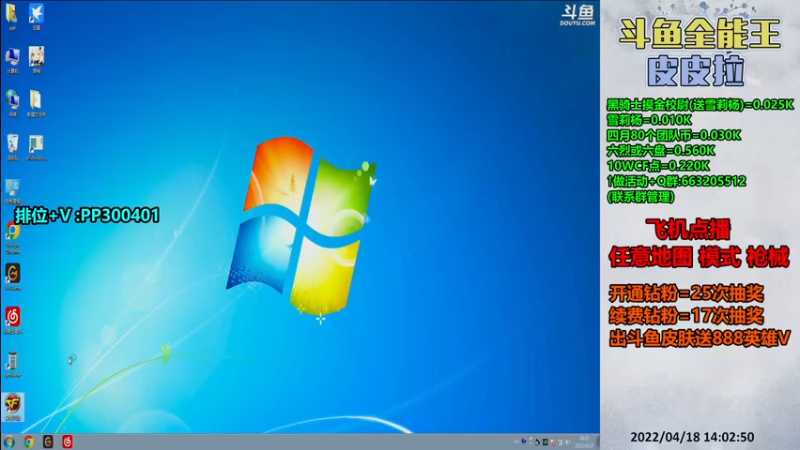Click the '雪莉杨=0.010K' text line
Screen dimensions: 800x450
pyautogui.click(x=649, y=120)
